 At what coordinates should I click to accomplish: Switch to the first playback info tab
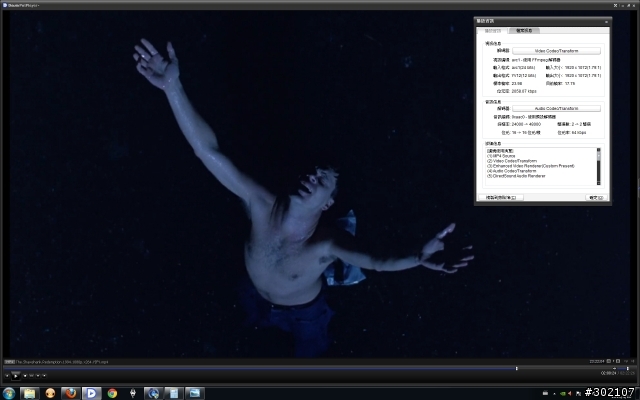pos(493,31)
